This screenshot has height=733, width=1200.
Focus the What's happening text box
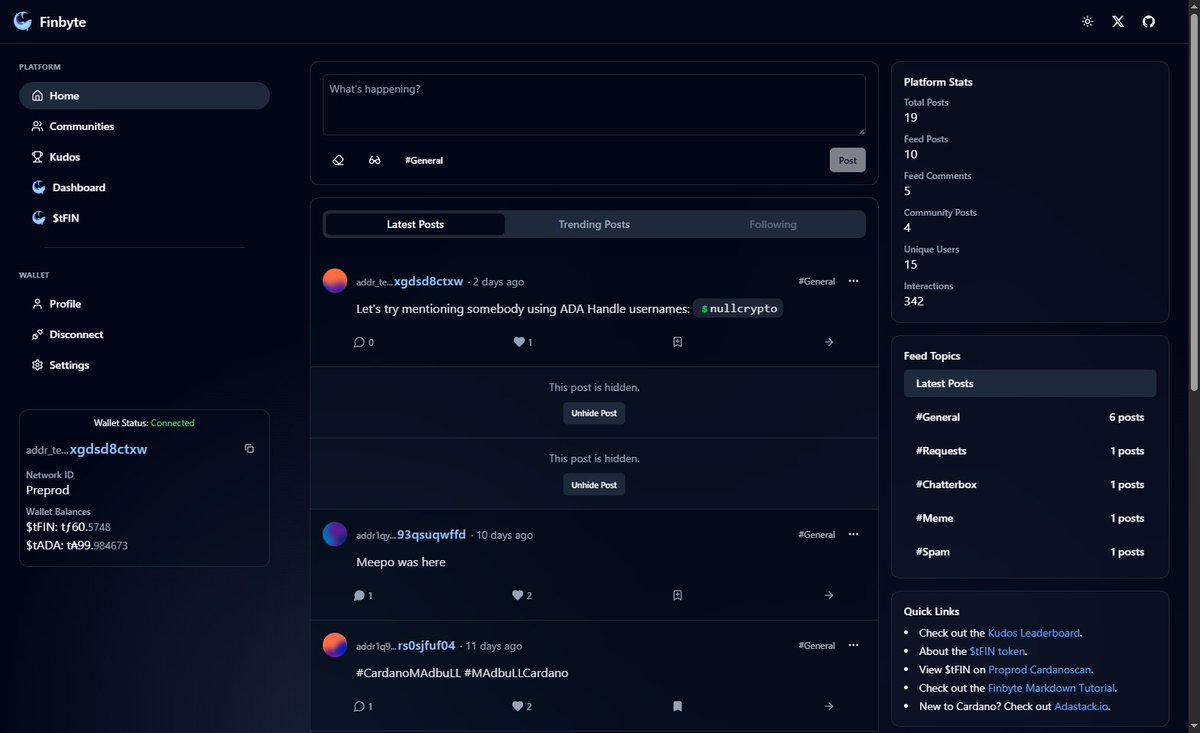(x=594, y=105)
